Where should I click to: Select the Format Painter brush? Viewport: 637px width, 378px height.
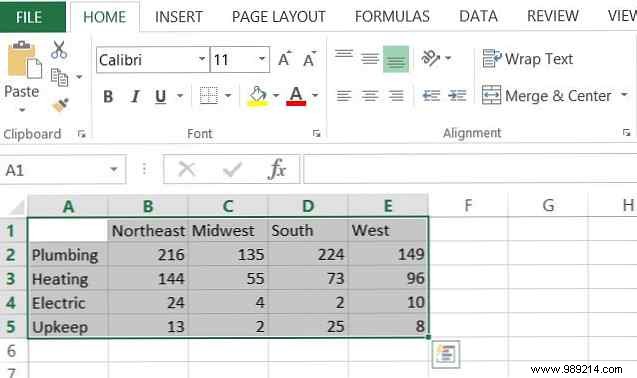coord(60,105)
